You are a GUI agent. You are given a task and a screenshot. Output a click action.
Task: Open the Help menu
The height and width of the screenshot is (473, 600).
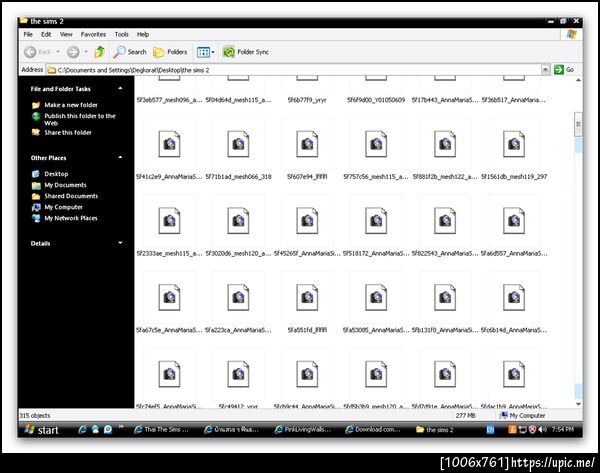[x=143, y=34]
